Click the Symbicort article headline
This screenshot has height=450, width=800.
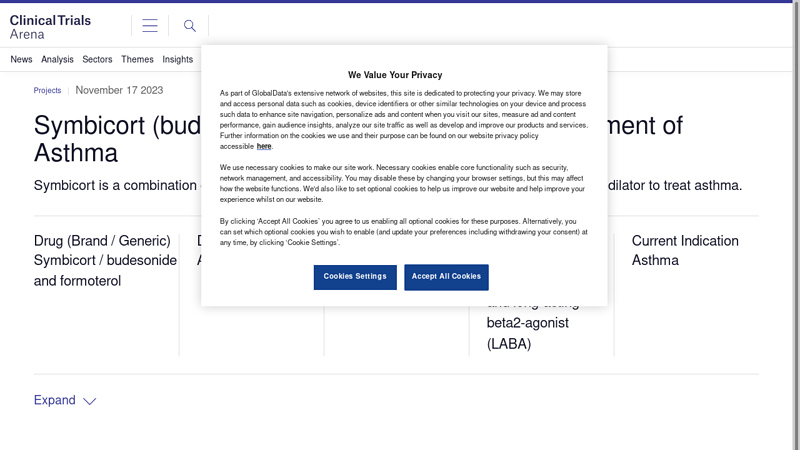(x=358, y=139)
